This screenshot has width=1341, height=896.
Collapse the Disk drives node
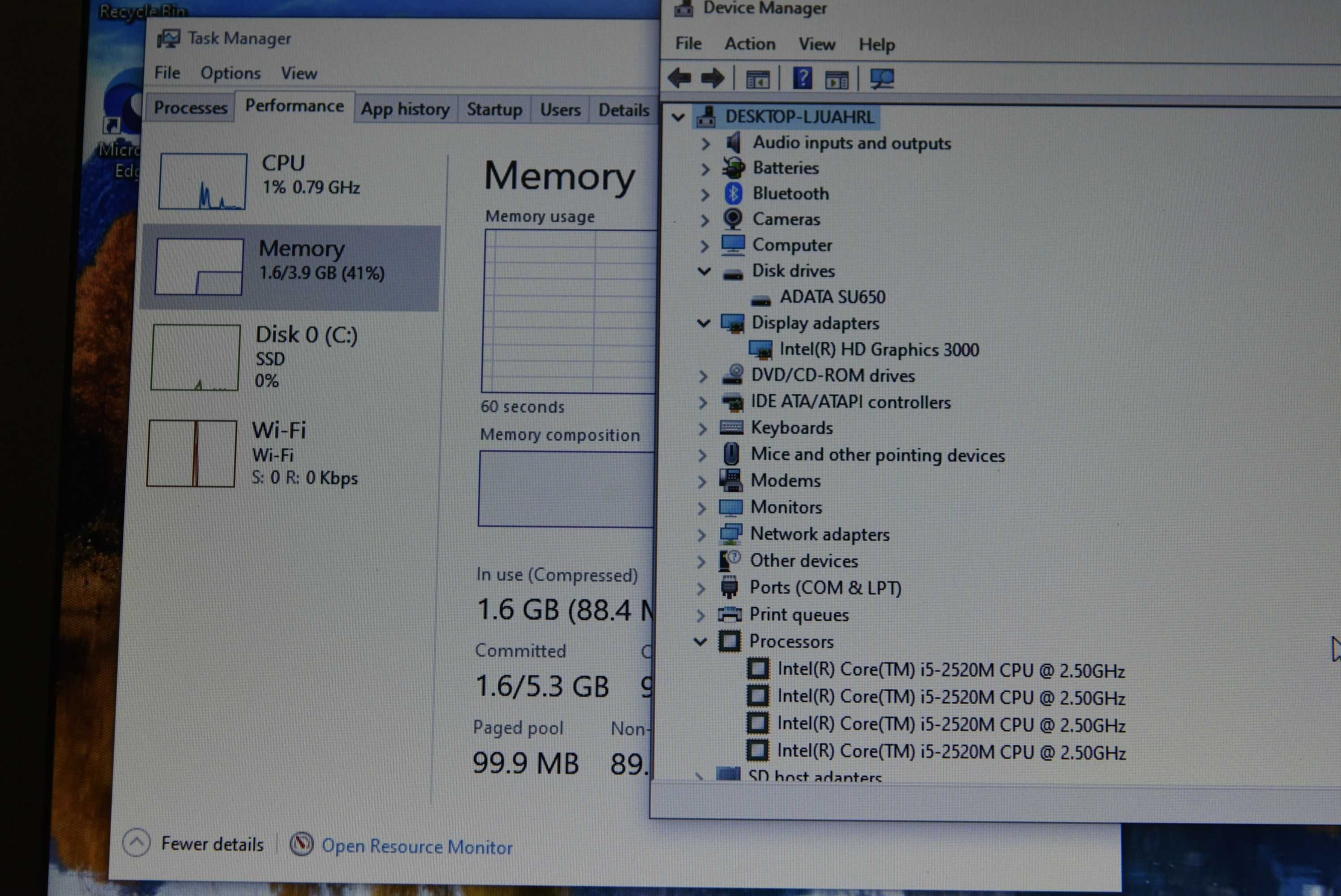[704, 271]
